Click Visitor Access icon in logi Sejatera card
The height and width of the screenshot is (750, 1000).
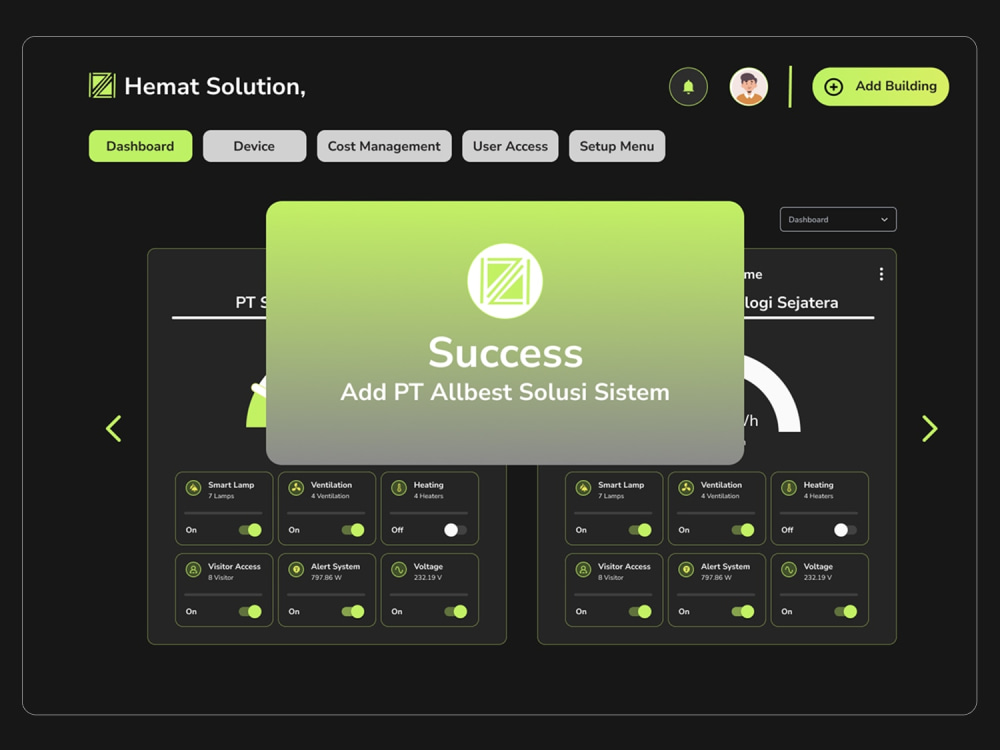pos(583,570)
